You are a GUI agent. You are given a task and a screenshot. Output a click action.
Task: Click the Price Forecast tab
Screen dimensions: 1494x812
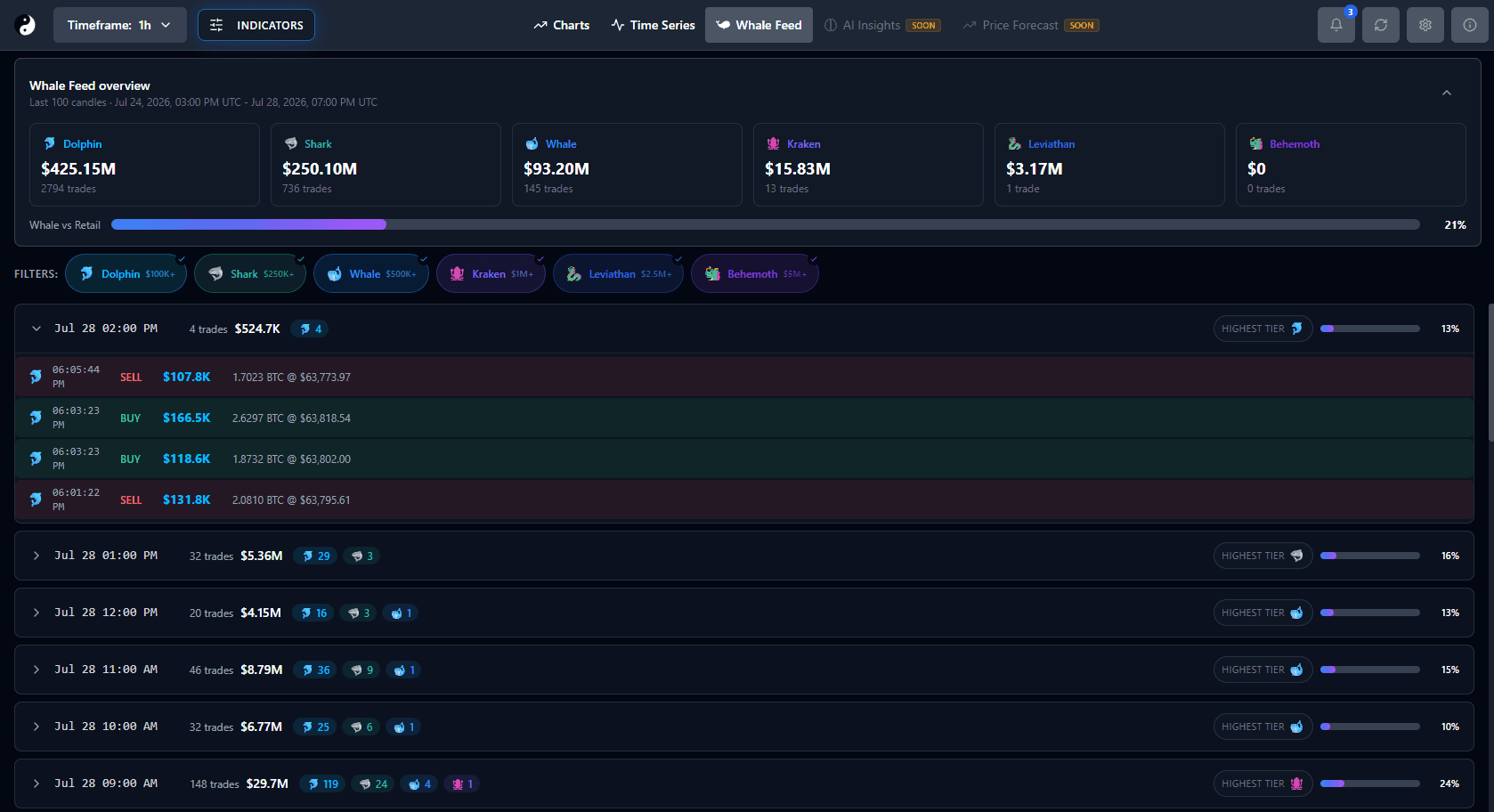pos(1031,25)
